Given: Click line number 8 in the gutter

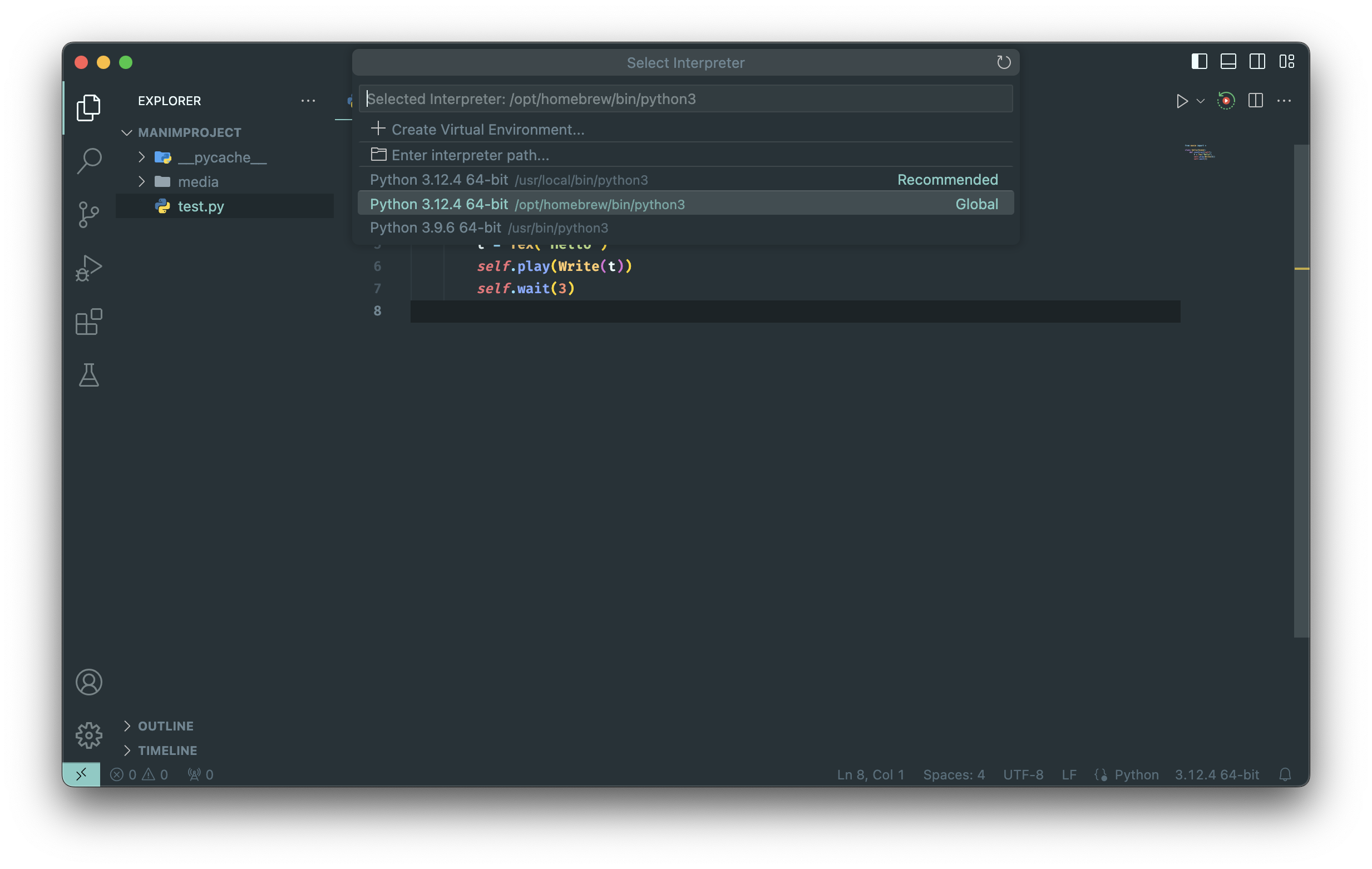Looking at the screenshot, I should [377, 310].
